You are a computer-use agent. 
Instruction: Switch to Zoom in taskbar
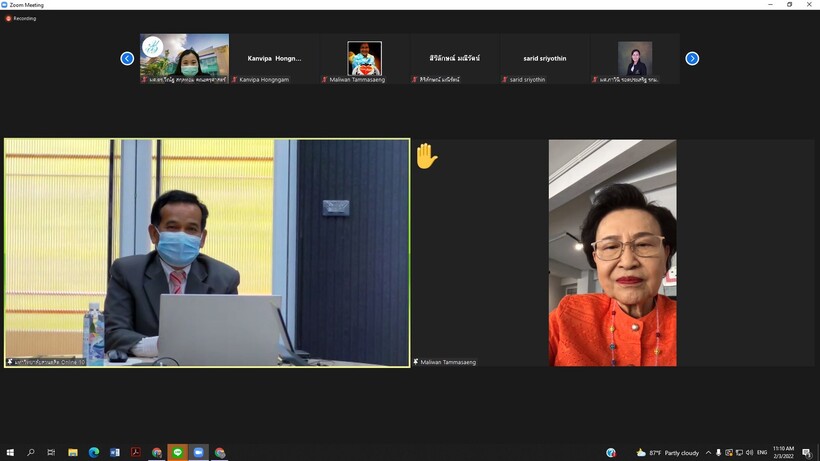199,452
